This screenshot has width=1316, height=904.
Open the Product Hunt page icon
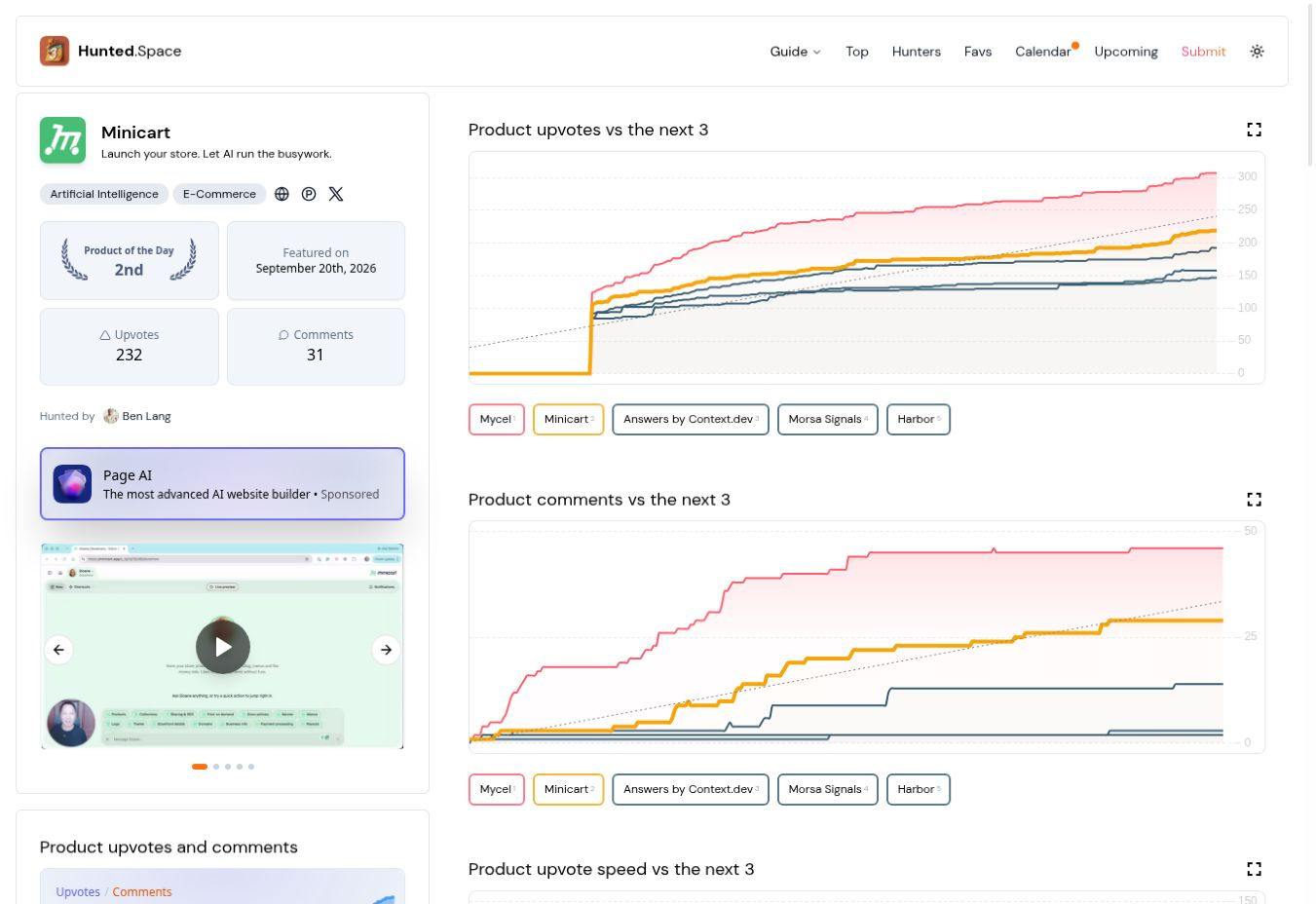[309, 194]
